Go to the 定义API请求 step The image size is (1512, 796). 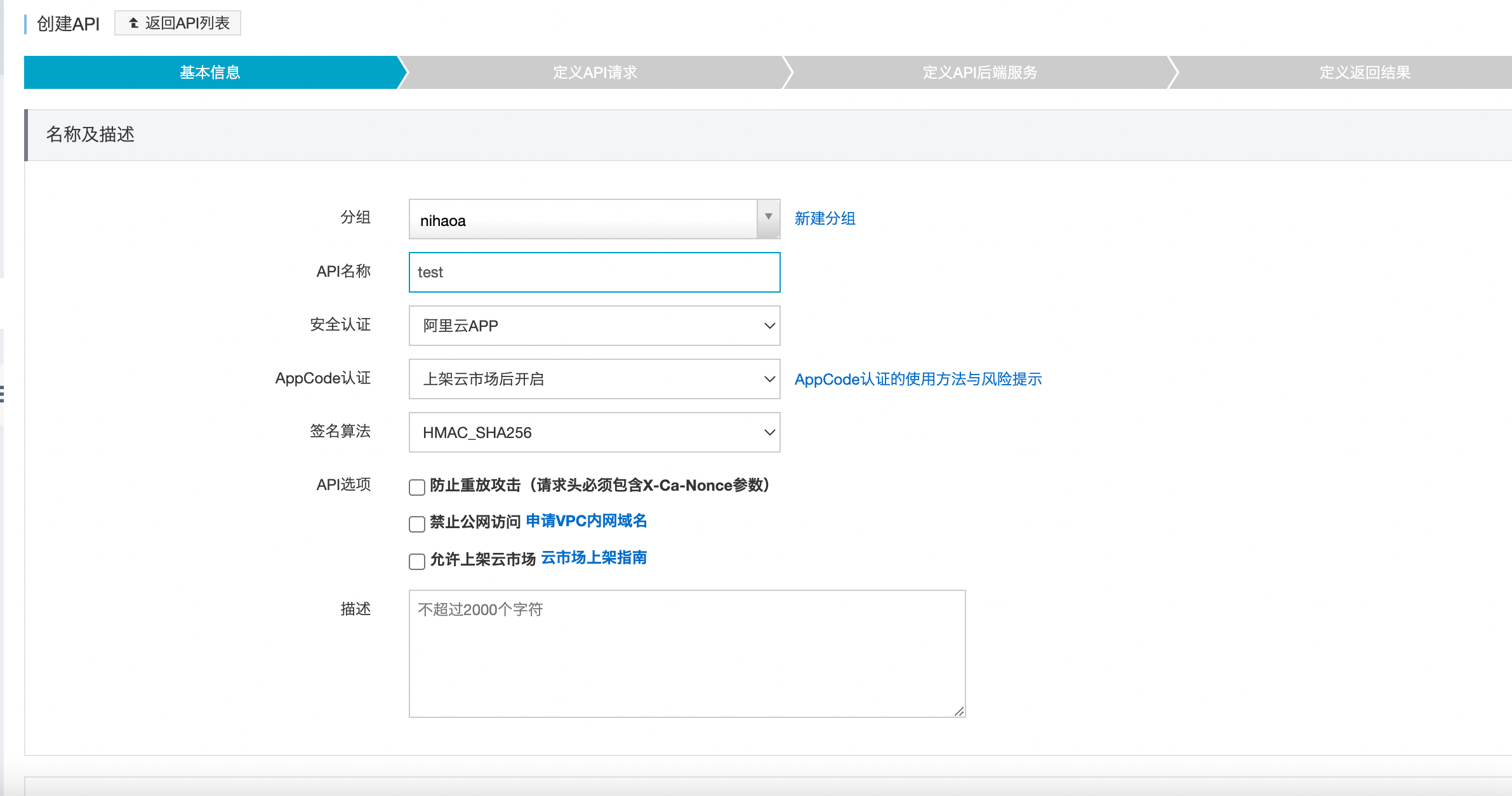tap(595, 72)
